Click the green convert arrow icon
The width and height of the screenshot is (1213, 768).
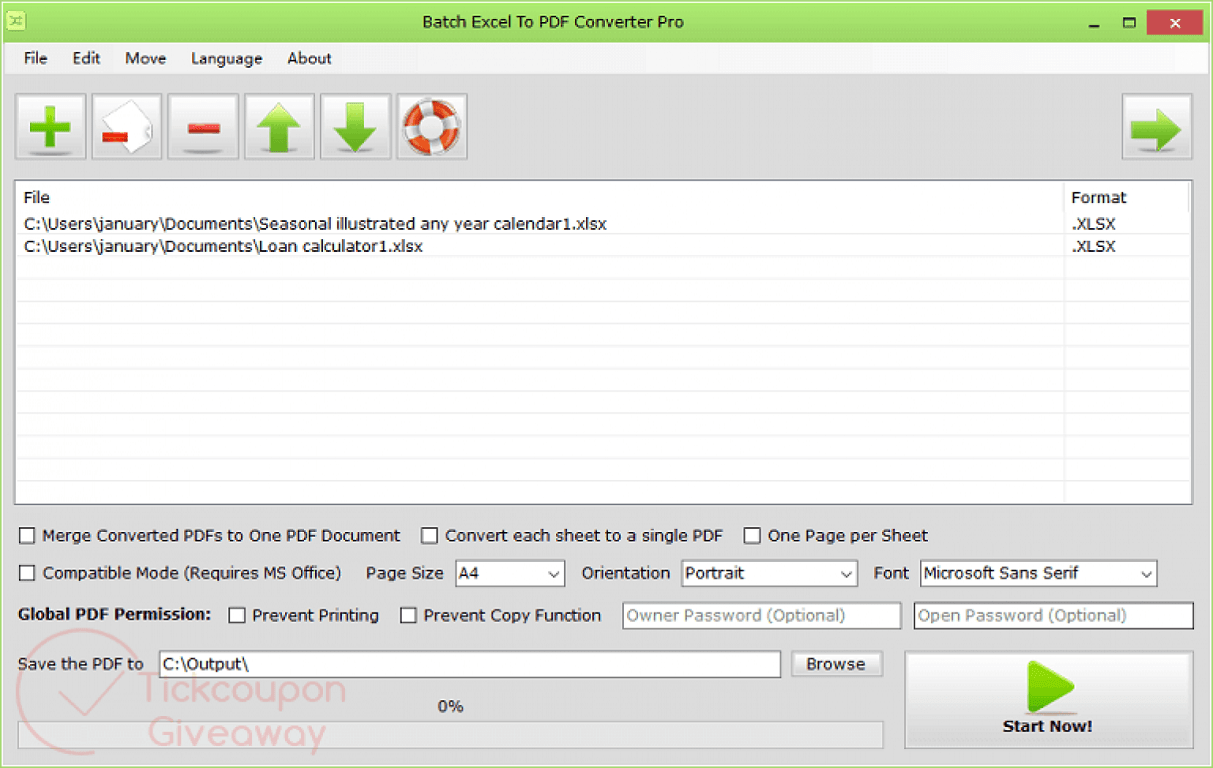[x=1156, y=126]
